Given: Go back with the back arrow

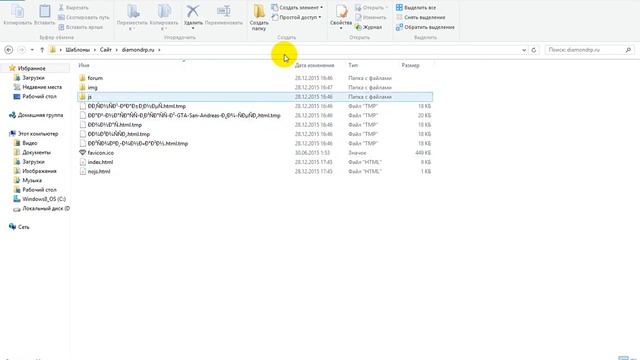Looking at the screenshot, I should point(9,50).
